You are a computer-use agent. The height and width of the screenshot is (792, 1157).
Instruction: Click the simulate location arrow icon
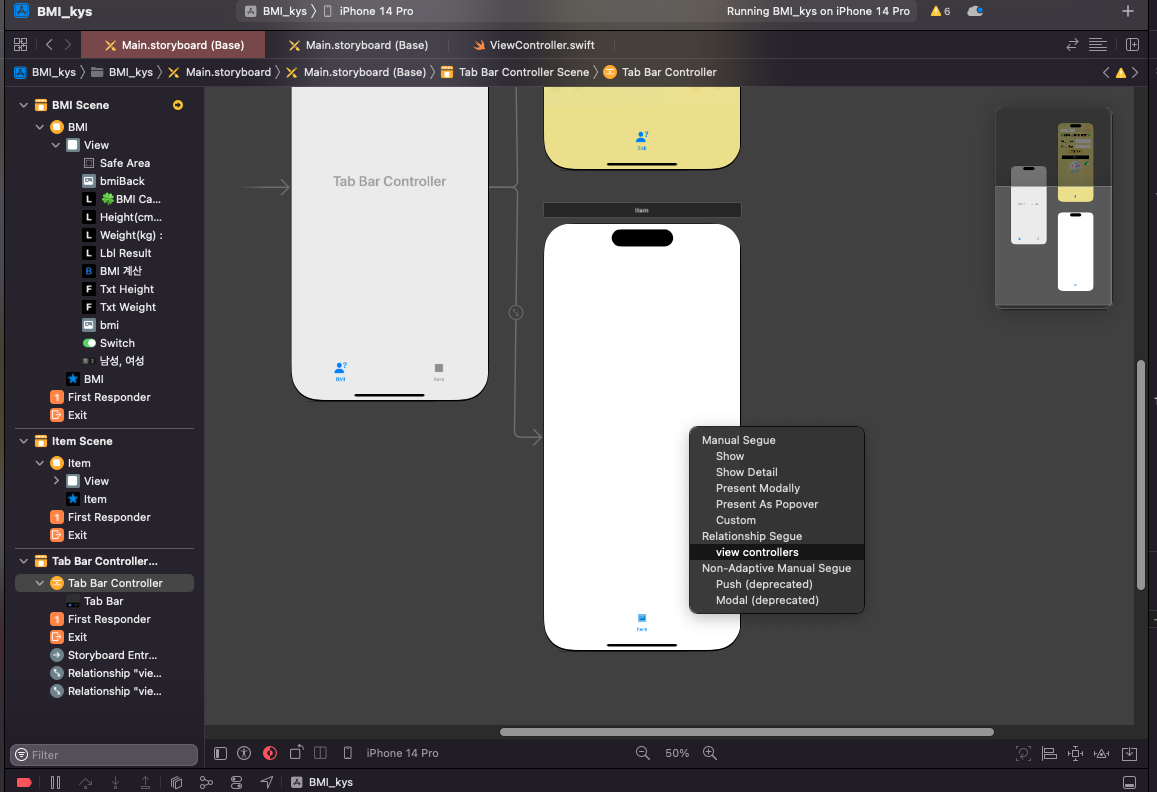266,782
